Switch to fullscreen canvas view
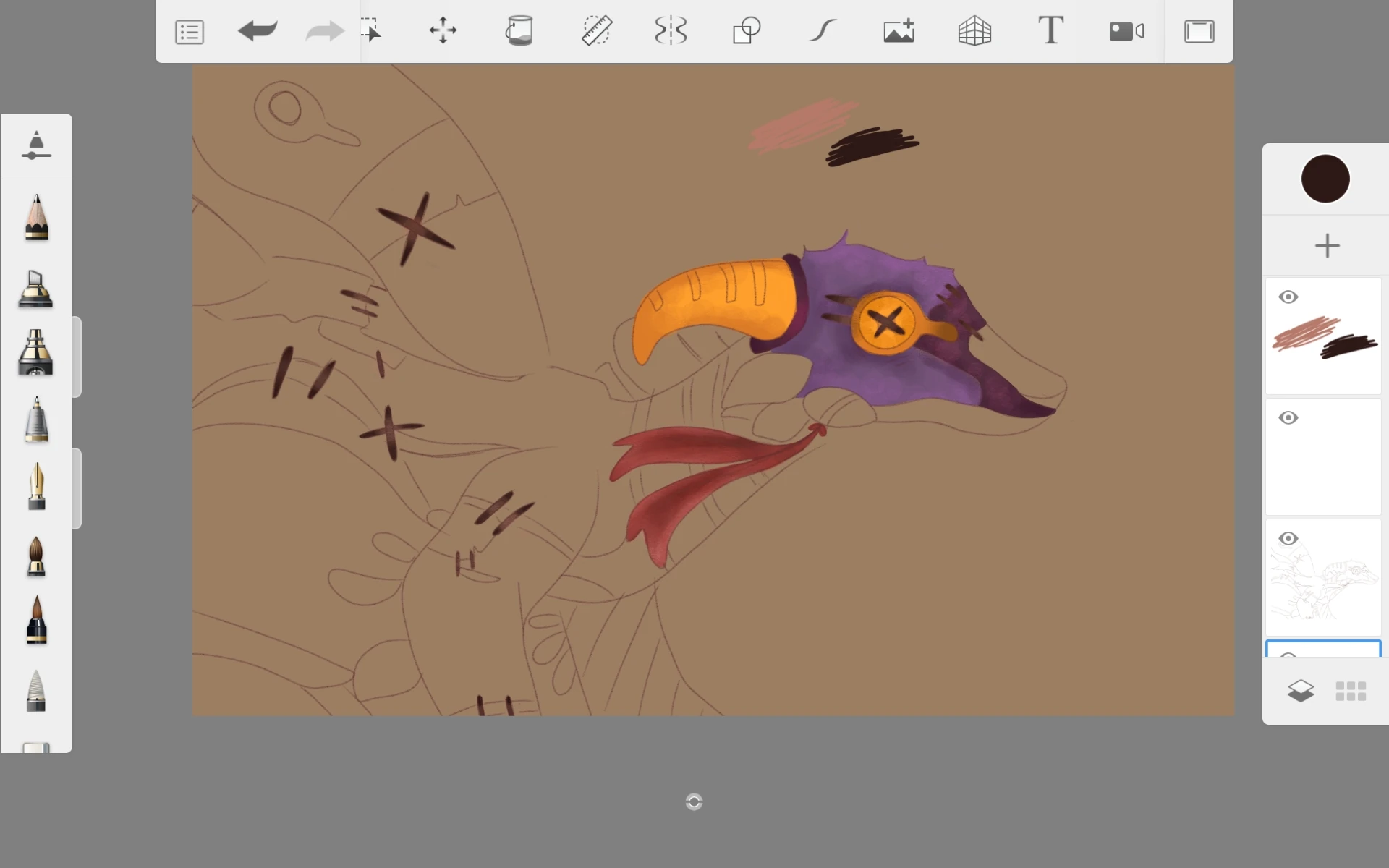1389x868 pixels. [1199, 31]
